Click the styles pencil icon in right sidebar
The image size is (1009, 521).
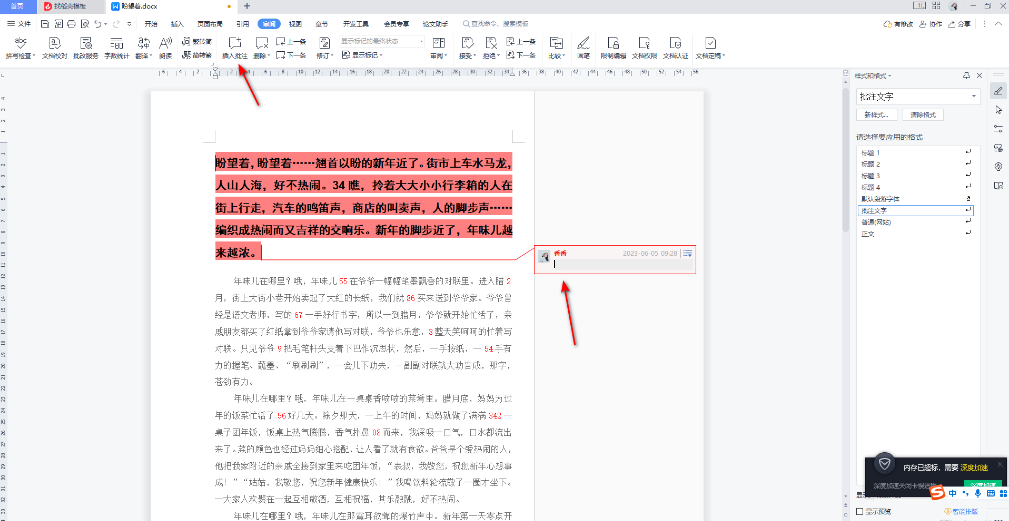(998, 91)
